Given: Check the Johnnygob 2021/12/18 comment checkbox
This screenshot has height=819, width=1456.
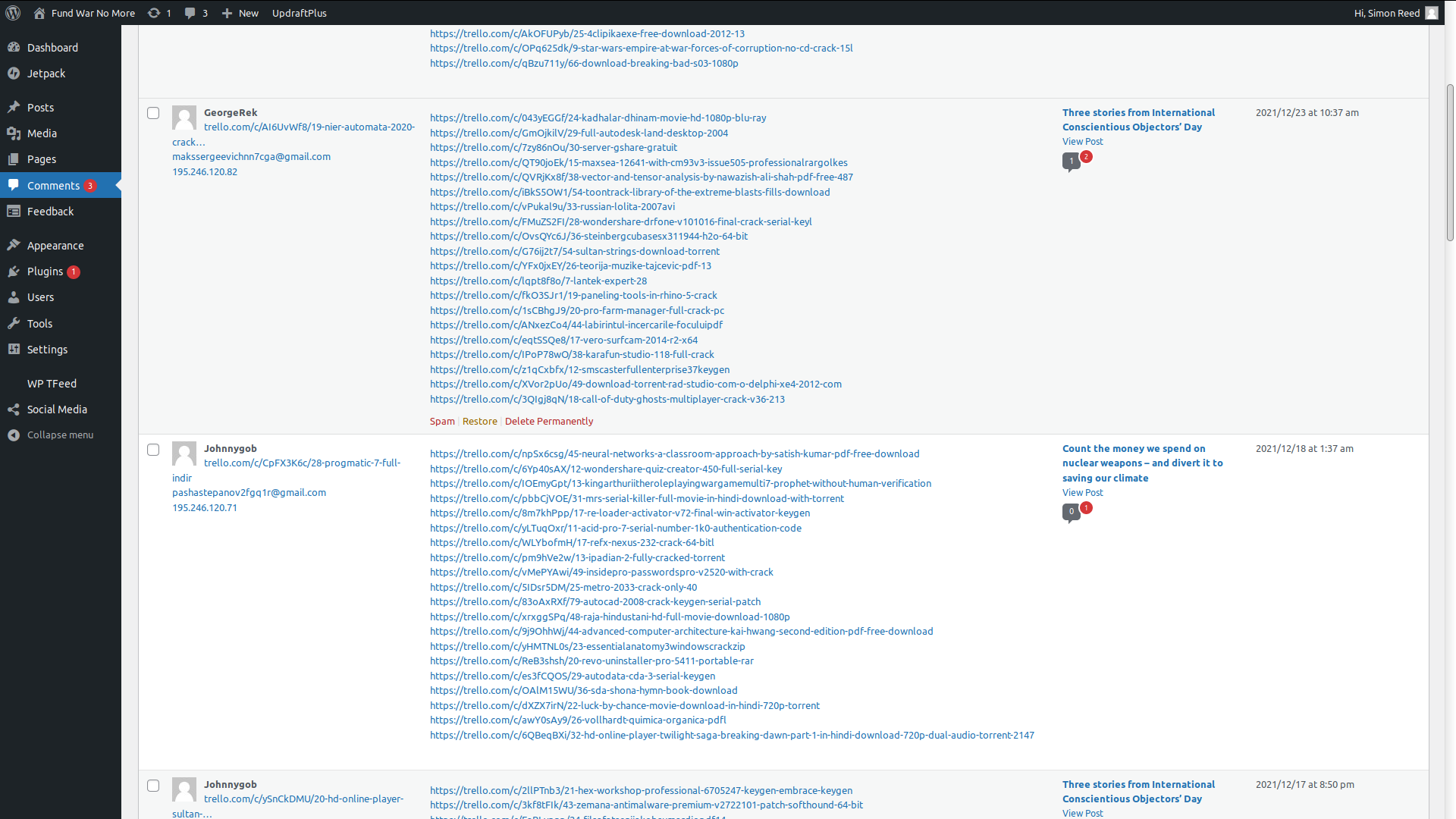Looking at the screenshot, I should pyautogui.click(x=153, y=450).
